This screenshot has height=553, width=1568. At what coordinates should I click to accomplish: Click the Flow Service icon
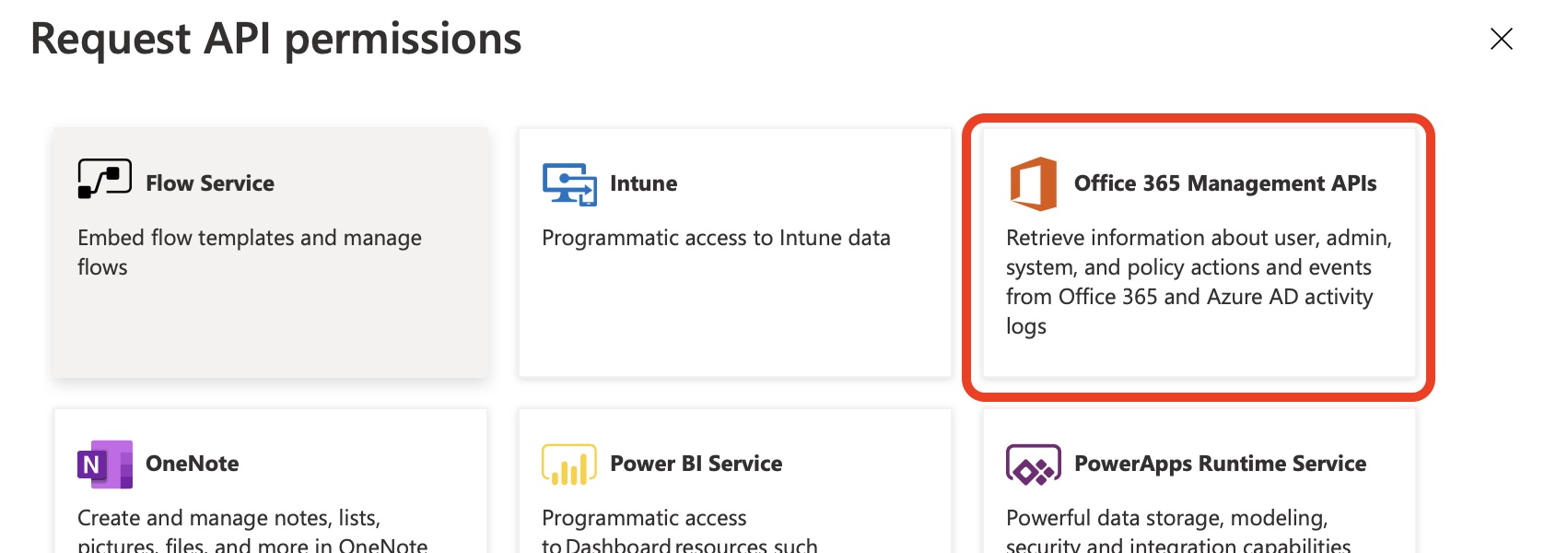coord(104,179)
